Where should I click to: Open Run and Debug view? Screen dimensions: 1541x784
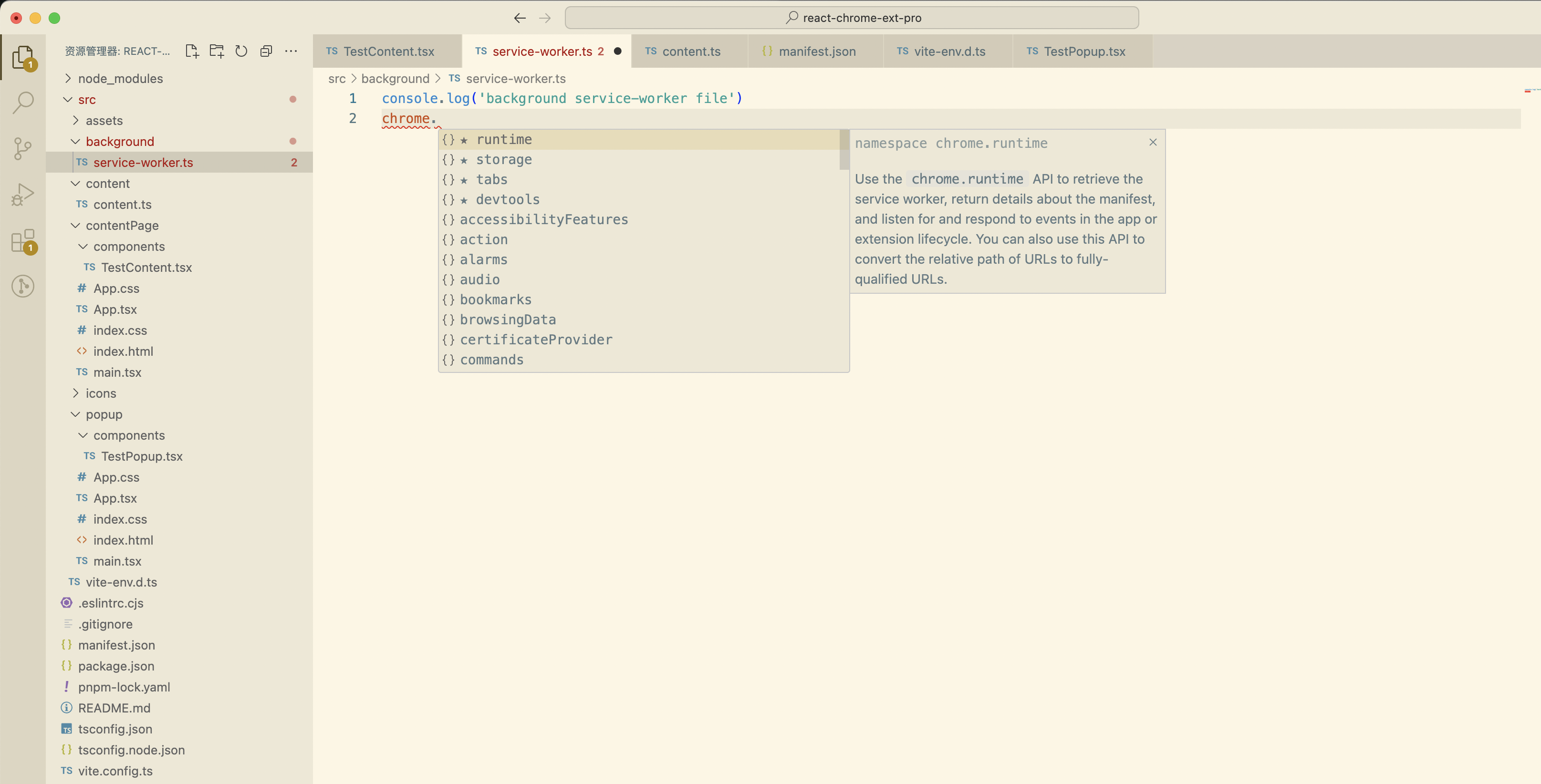pyautogui.click(x=23, y=195)
